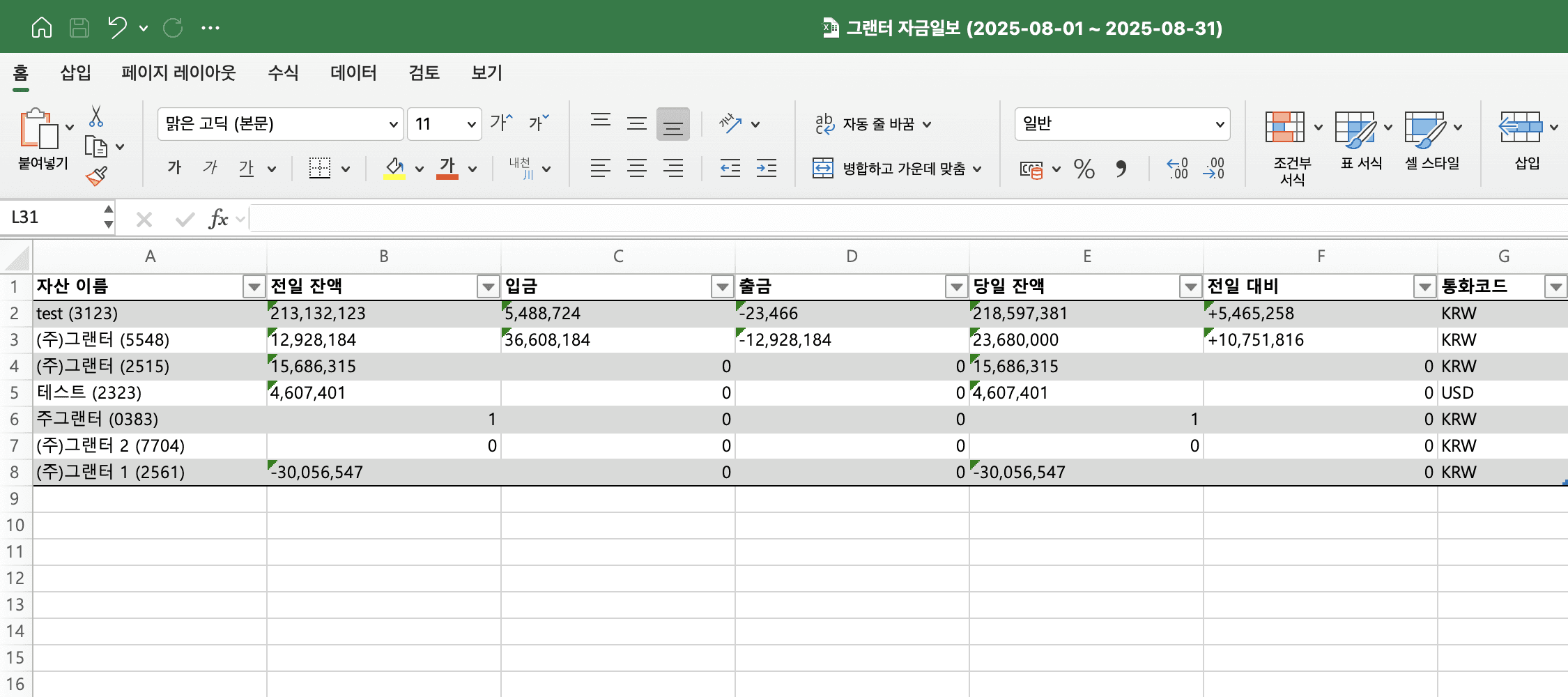The height and width of the screenshot is (697, 1568).
Task: Switch to the 검토 tab
Action: pos(424,72)
